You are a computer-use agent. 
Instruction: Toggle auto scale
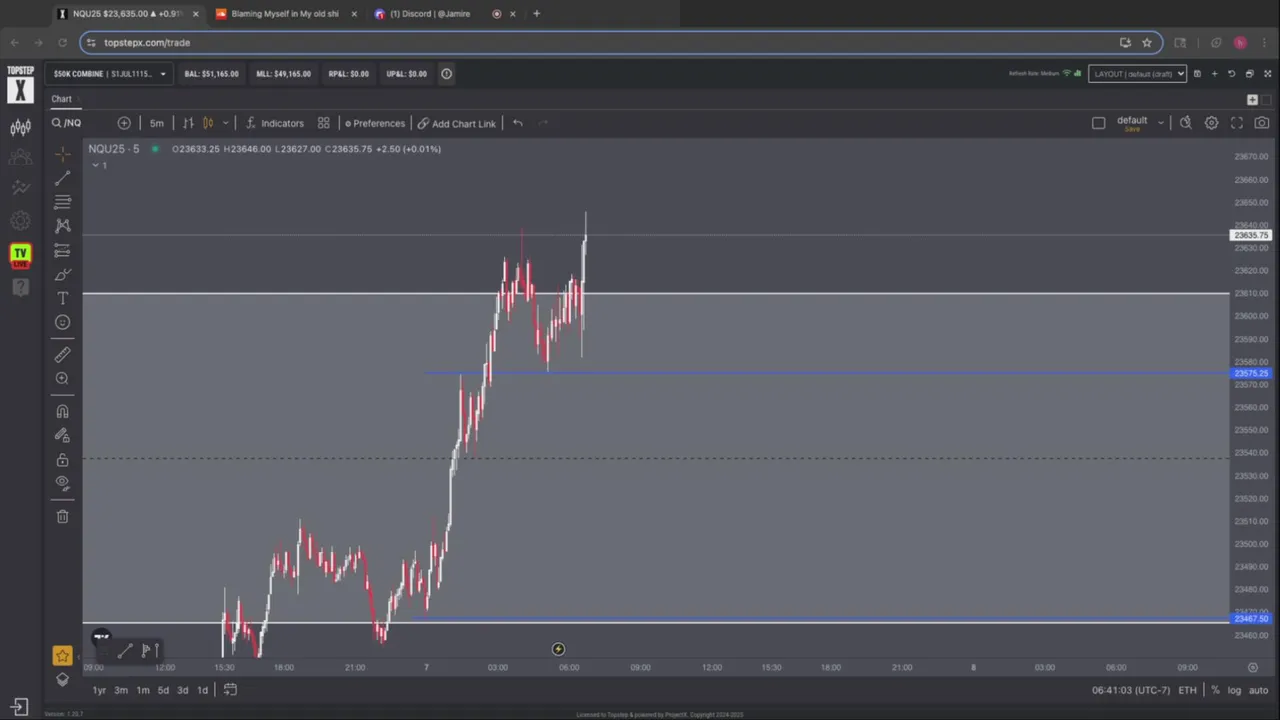point(1258,690)
